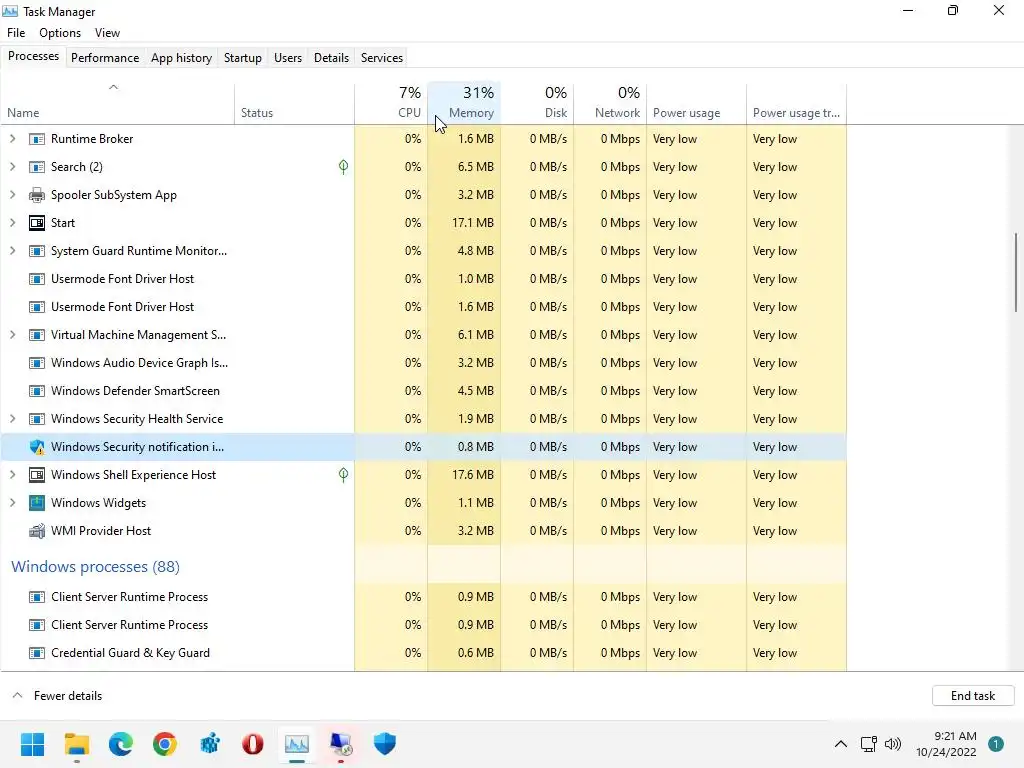1024x768 pixels.
Task: Click the taskbar clock showing 9:21 AM
Action: [946, 744]
